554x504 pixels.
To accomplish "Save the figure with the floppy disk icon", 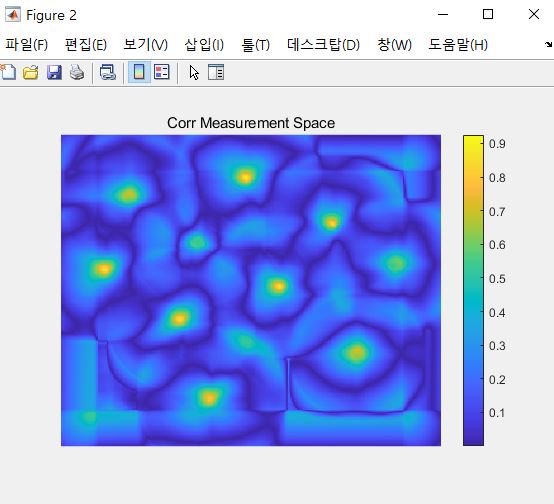I will 54,72.
